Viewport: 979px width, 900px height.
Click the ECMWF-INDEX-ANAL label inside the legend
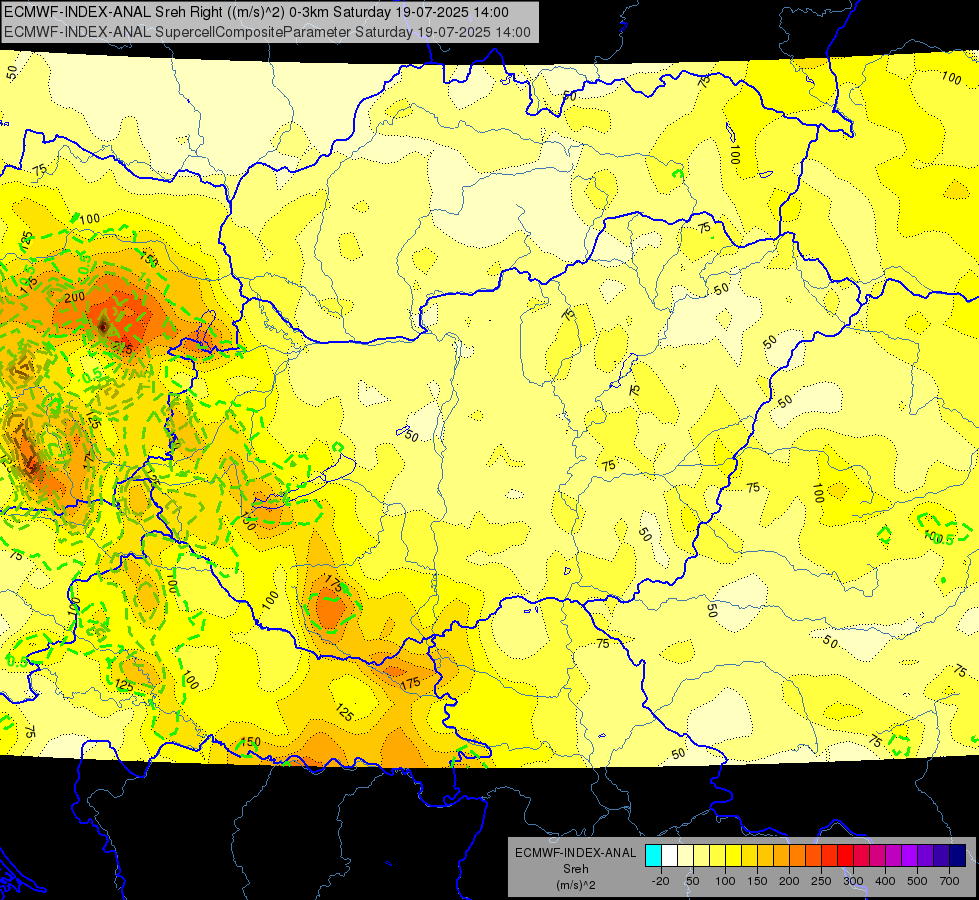575,853
